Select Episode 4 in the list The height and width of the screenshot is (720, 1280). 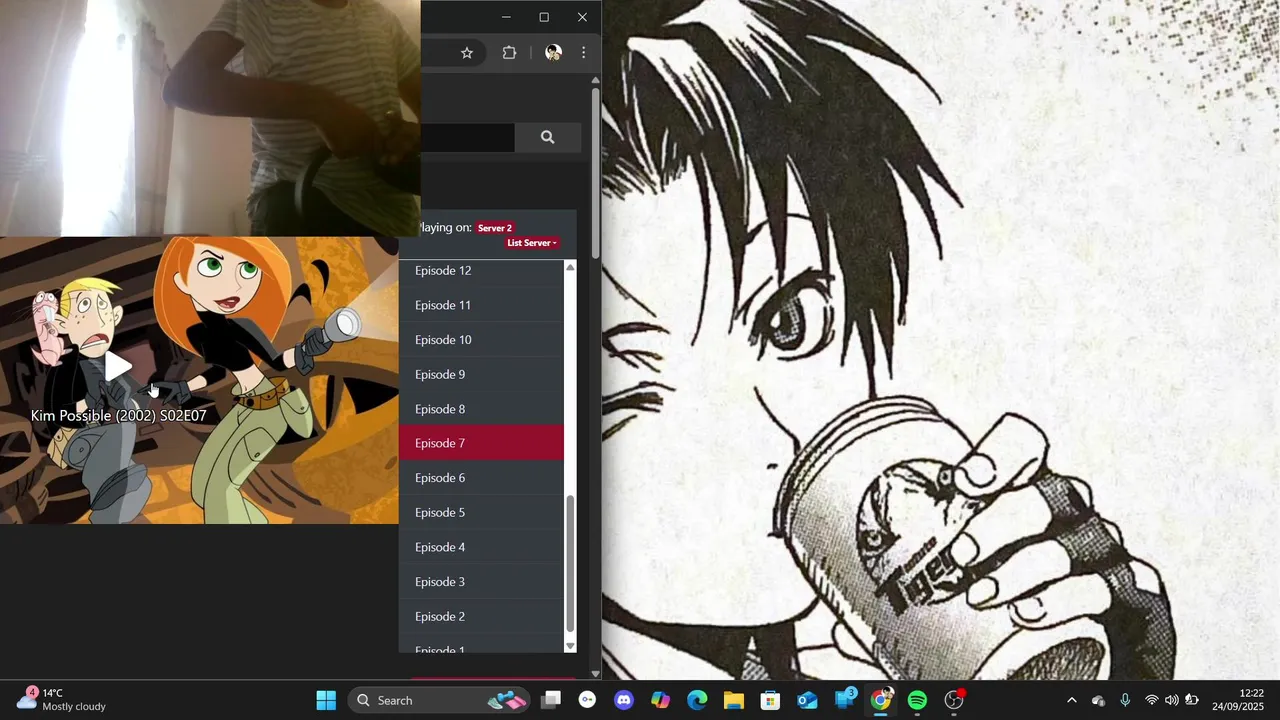coord(481,547)
